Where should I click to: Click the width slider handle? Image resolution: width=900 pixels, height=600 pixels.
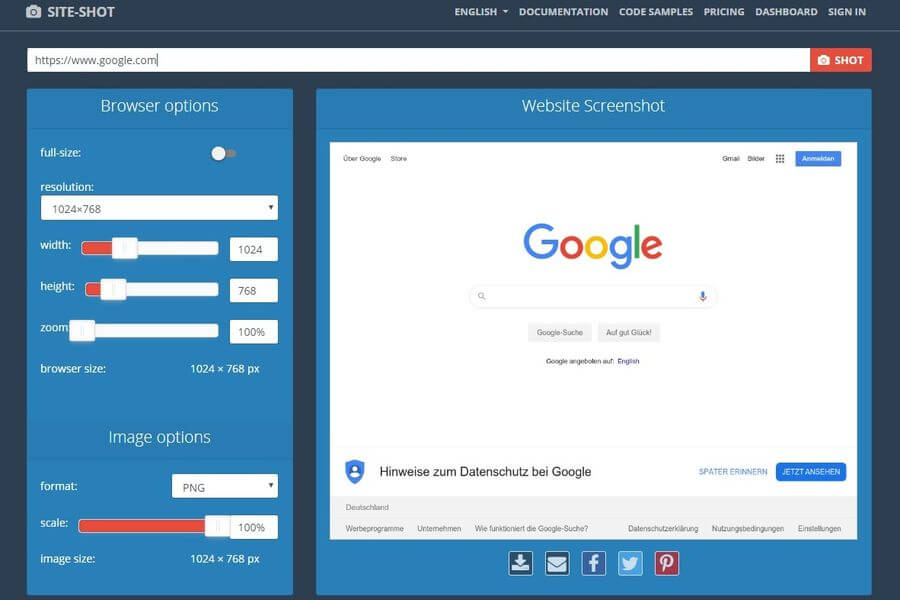click(125, 248)
